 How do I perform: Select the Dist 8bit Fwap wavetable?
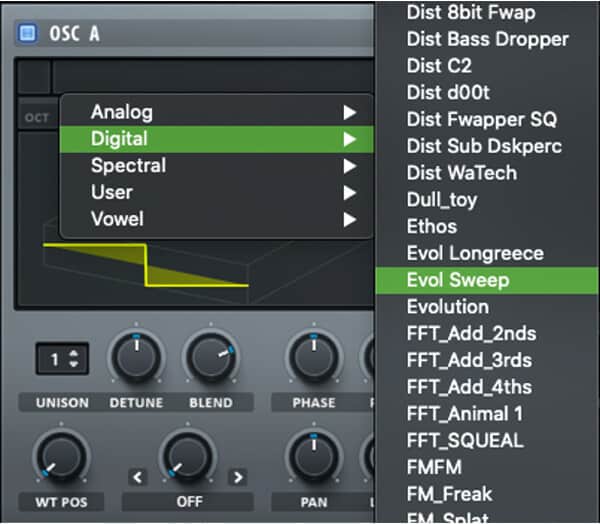click(x=487, y=13)
